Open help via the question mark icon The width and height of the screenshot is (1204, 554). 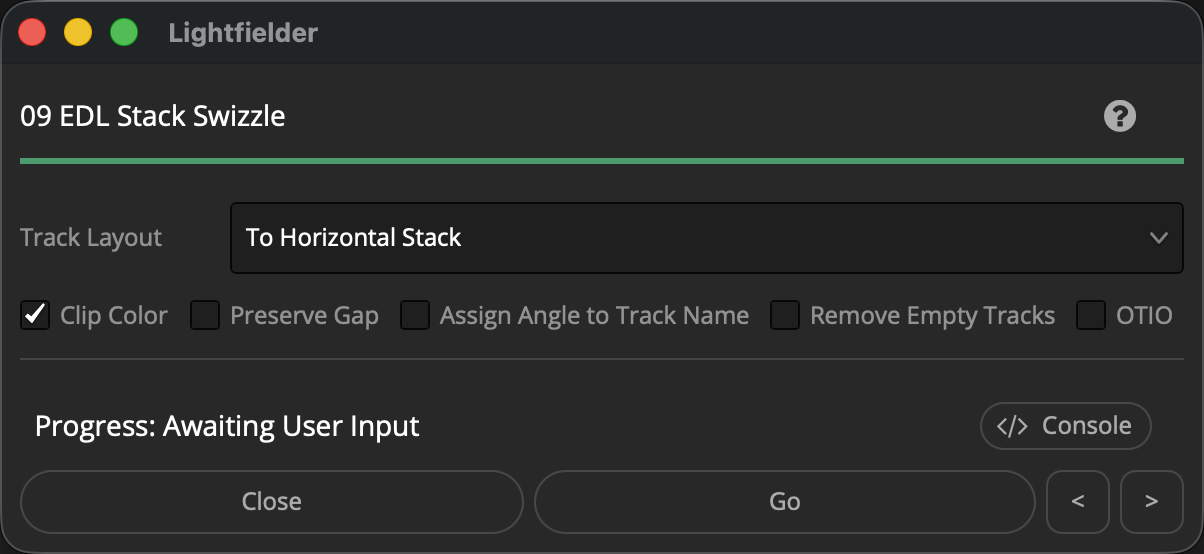[1119, 116]
